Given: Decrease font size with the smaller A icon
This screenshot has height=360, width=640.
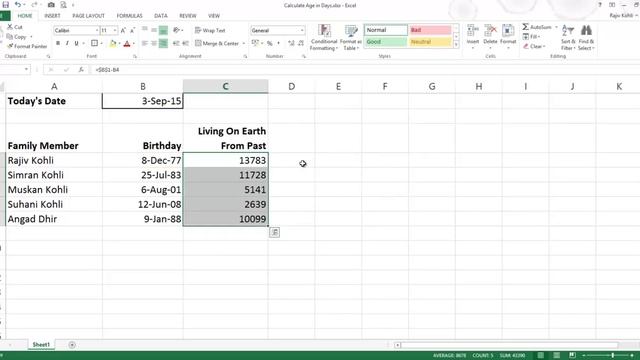Looking at the screenshot, I should click(132, 31).
